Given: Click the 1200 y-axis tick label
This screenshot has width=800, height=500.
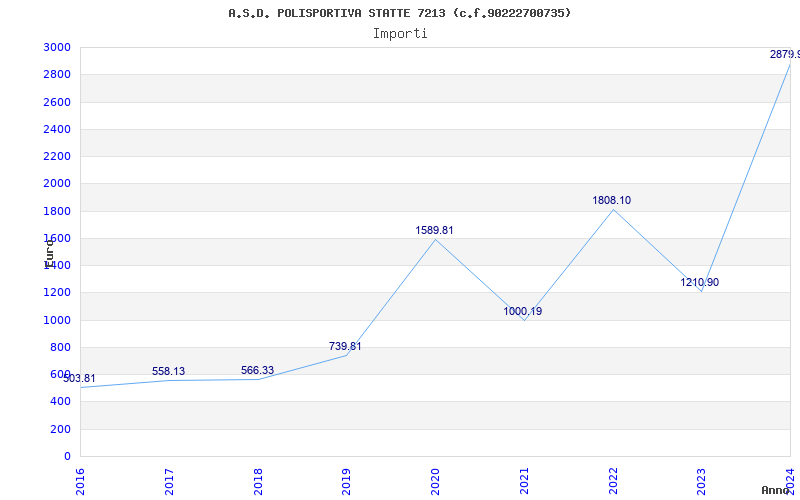Looking at the screenshot, I should (57, 293).
